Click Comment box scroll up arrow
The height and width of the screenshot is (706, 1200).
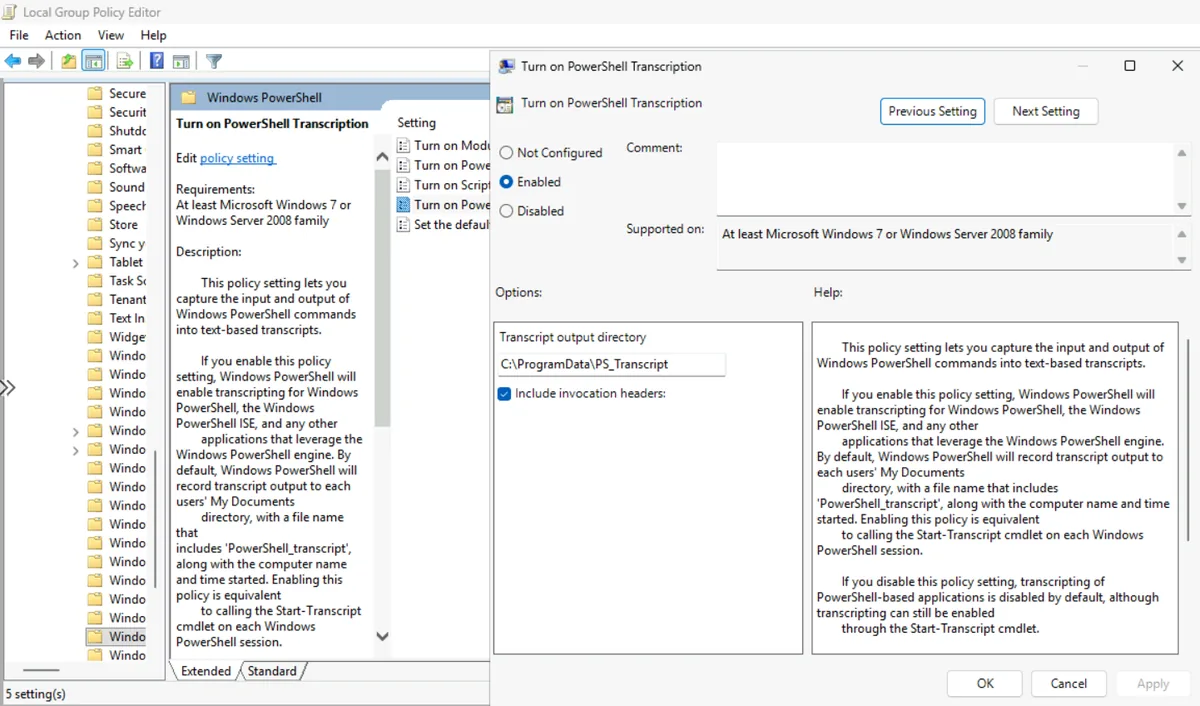pos(1182,154)
